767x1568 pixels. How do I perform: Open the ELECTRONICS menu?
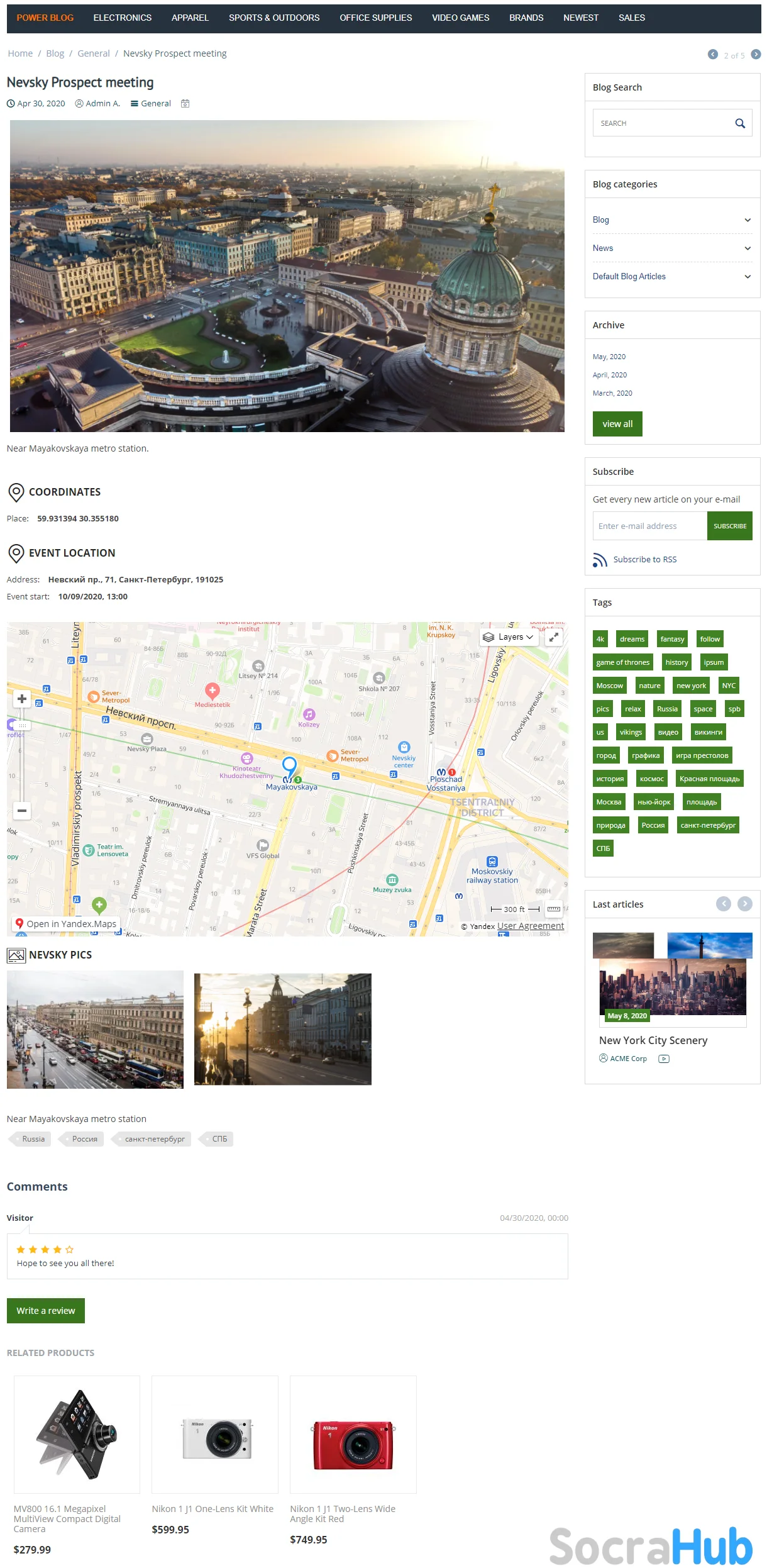(123, 18)
